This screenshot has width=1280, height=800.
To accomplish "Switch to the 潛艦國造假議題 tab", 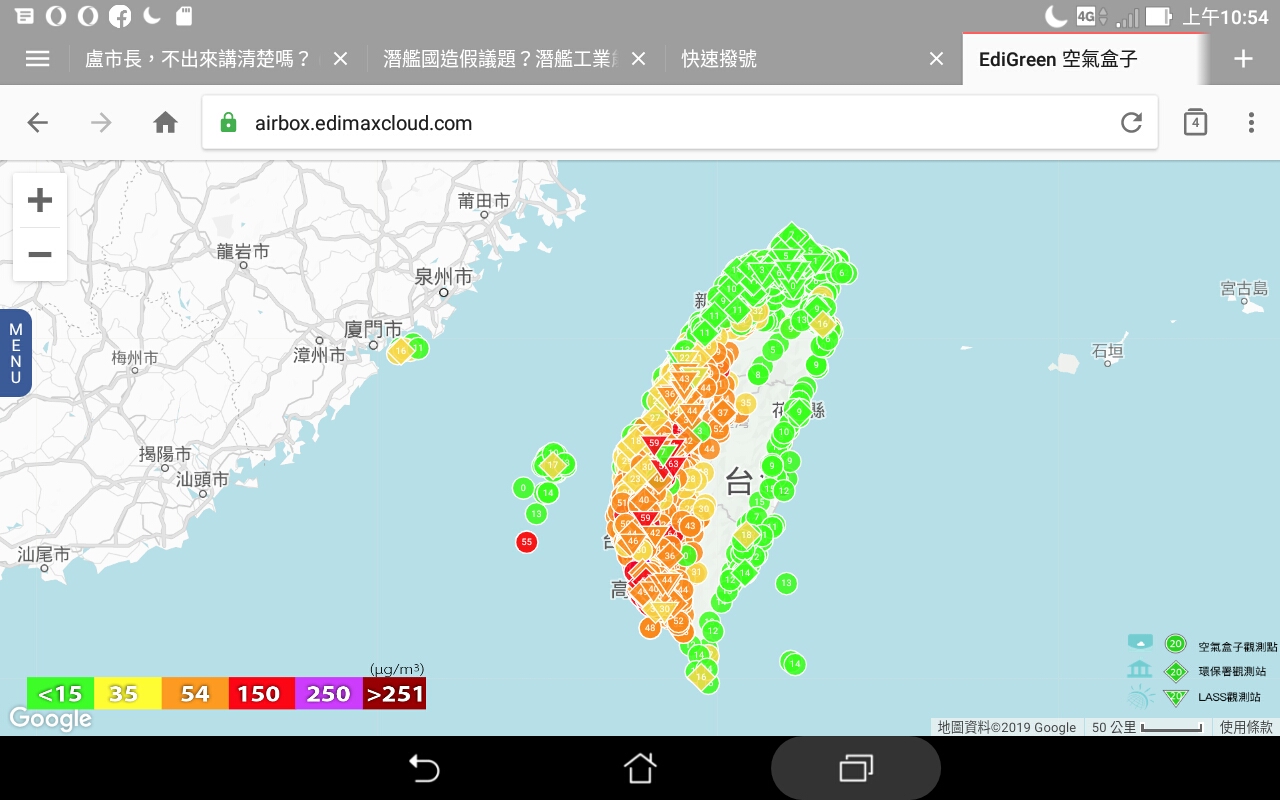I will (501, 59).
